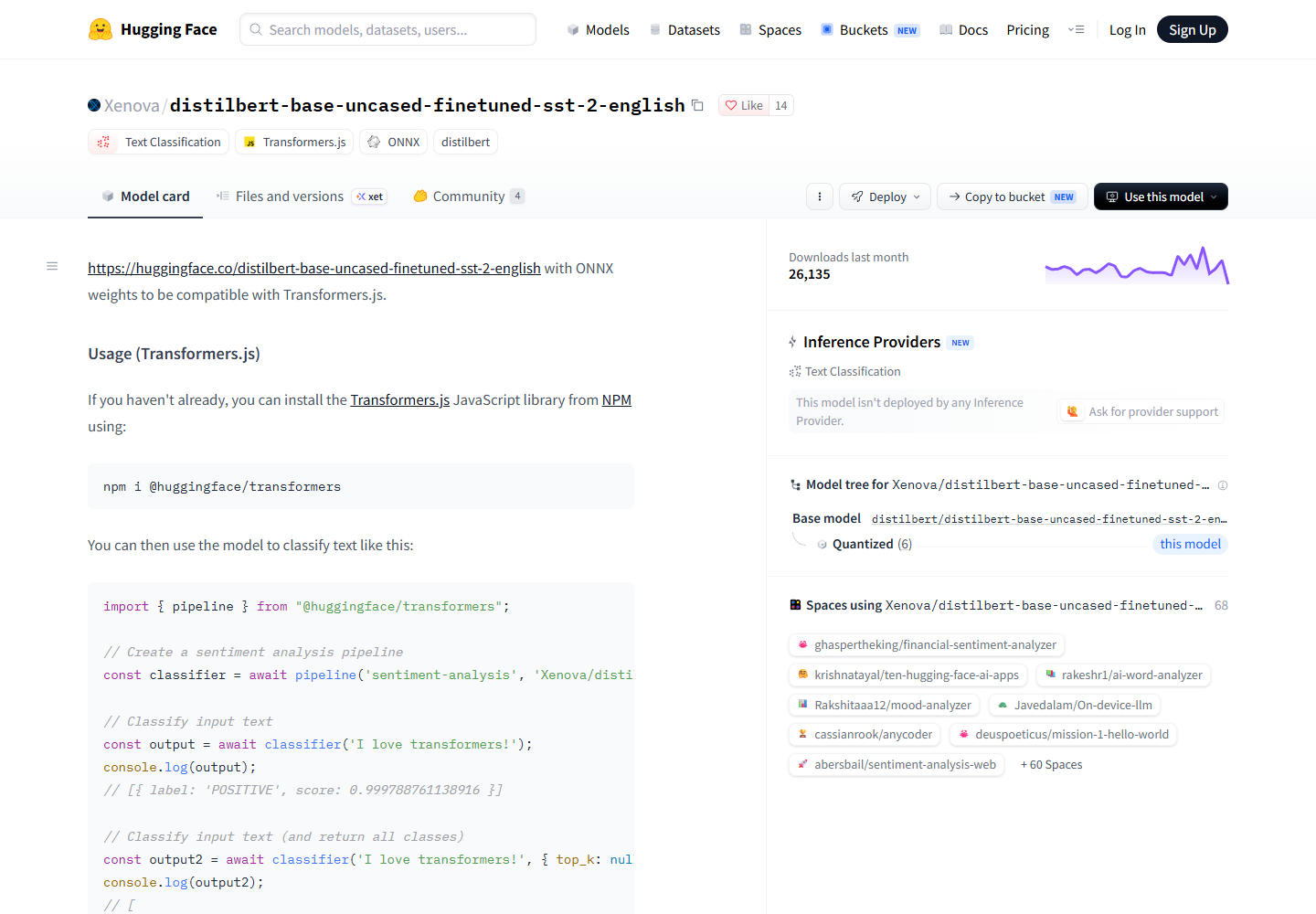Open the Files and versions tab
Image resolution: width=1316 pixels, height=914 pixels.
coord(302,197)
